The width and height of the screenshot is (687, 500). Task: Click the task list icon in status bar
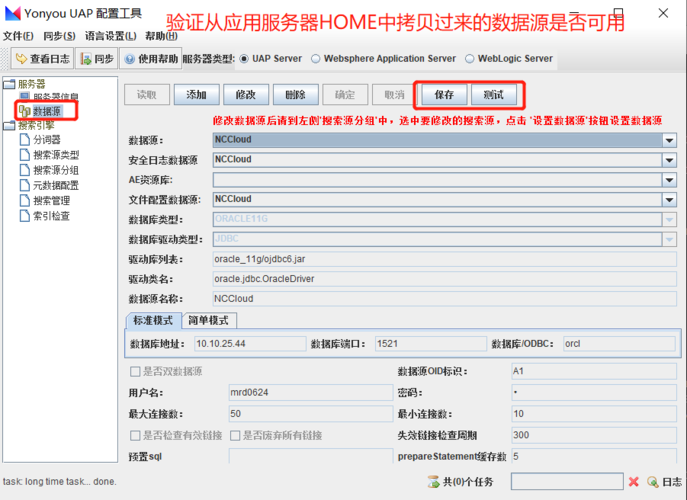(x=433, y=482)
